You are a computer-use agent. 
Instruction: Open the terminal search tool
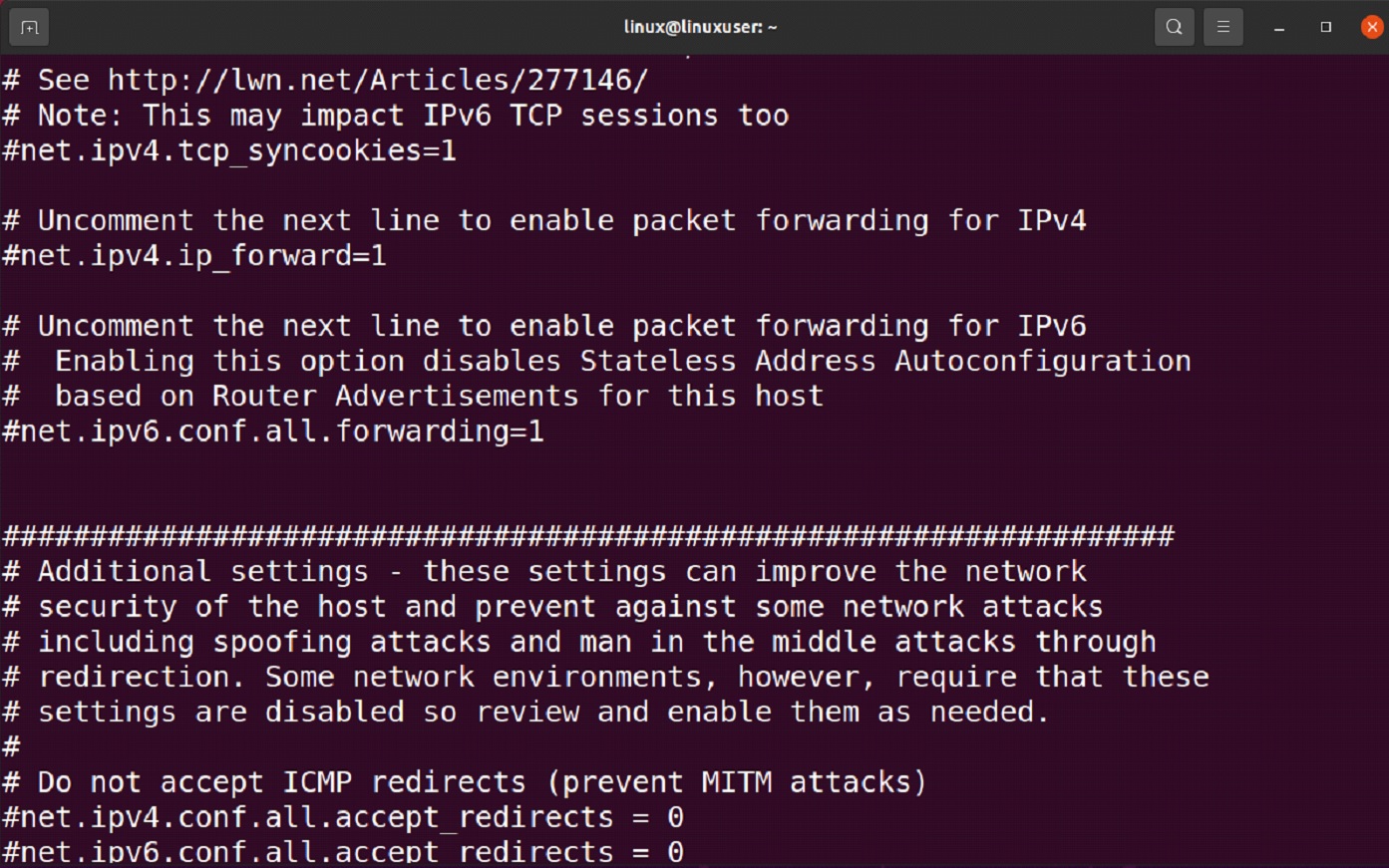[x=1174, y=27]
